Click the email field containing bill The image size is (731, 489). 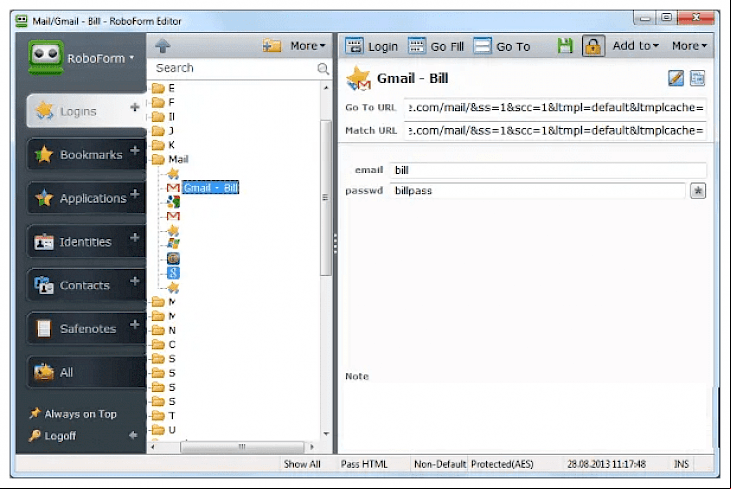[548, 170]
